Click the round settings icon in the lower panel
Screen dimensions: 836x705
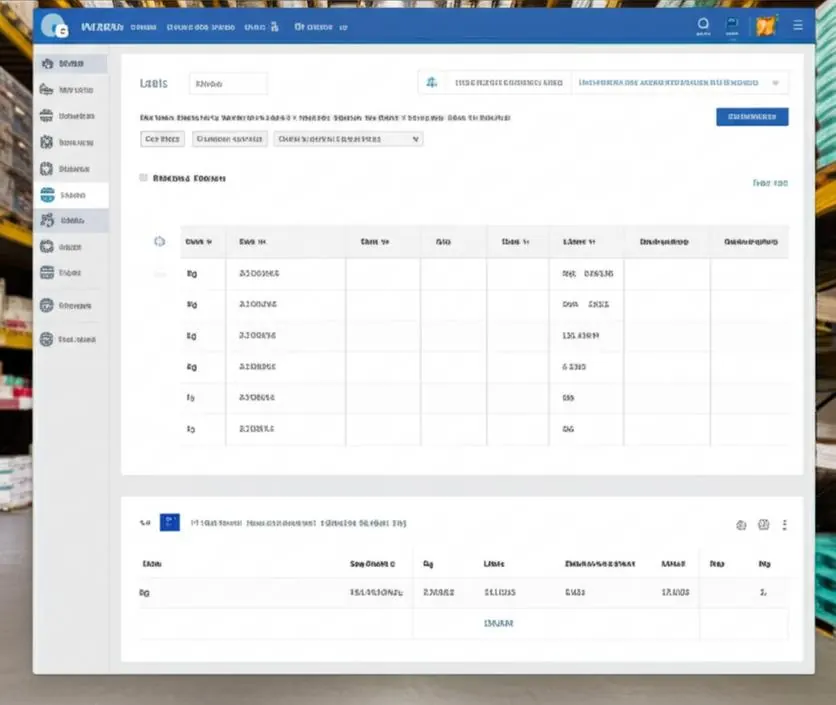coord(741,525)
